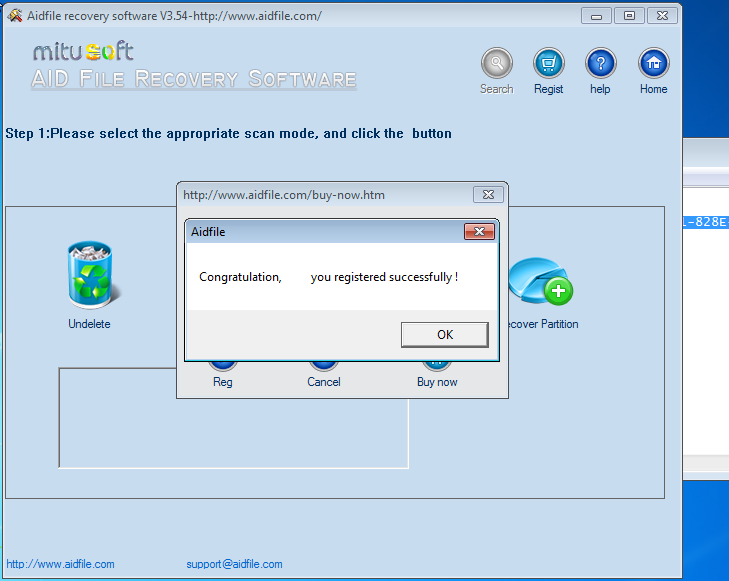Close the Aidfile recovery software window

point(663,16)
